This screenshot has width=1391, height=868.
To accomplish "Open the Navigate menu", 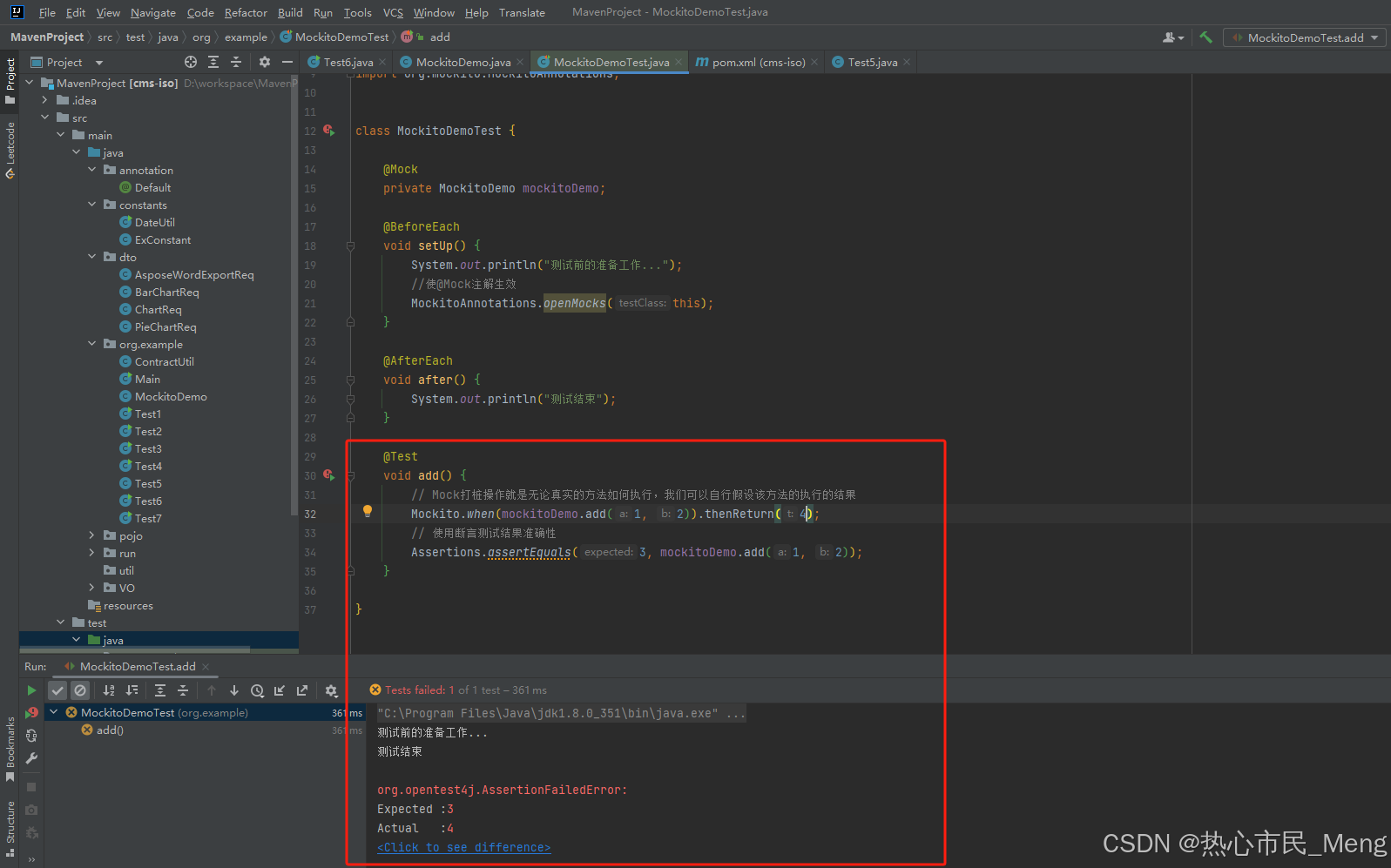I will (x=153, y=13).
